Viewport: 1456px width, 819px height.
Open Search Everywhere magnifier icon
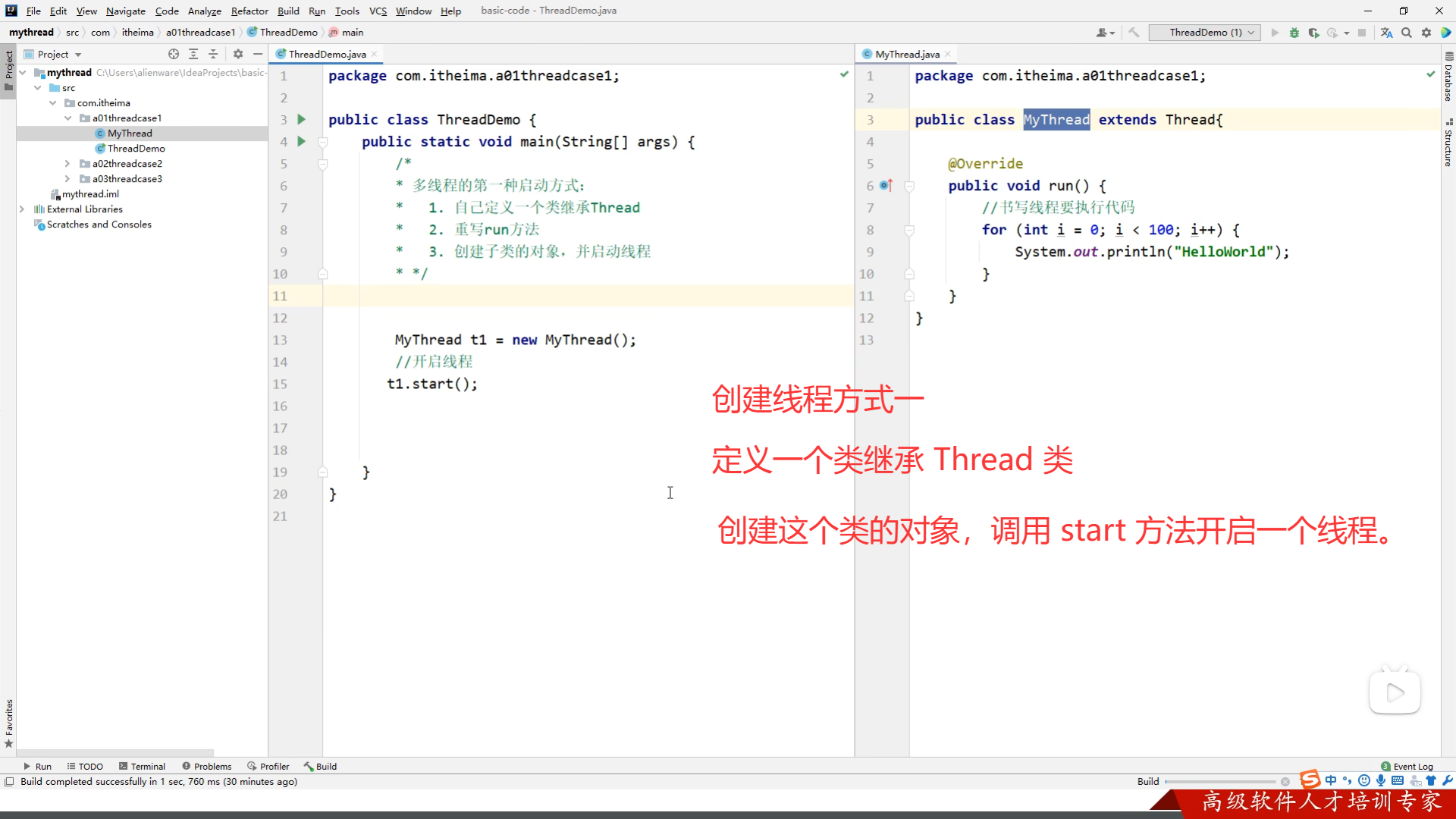point(1407,33)
